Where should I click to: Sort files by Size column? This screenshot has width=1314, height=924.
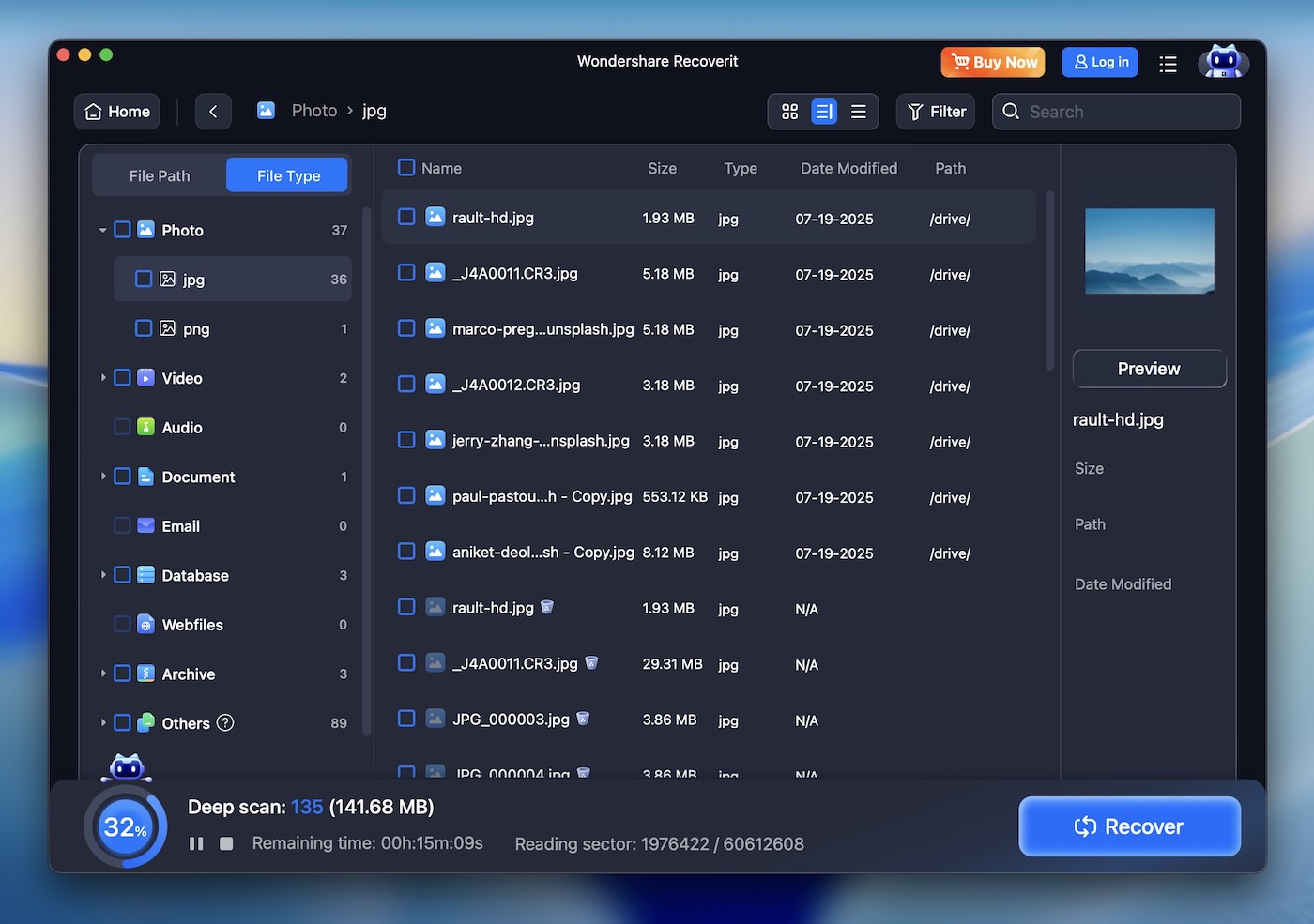[x=662, y=168]
